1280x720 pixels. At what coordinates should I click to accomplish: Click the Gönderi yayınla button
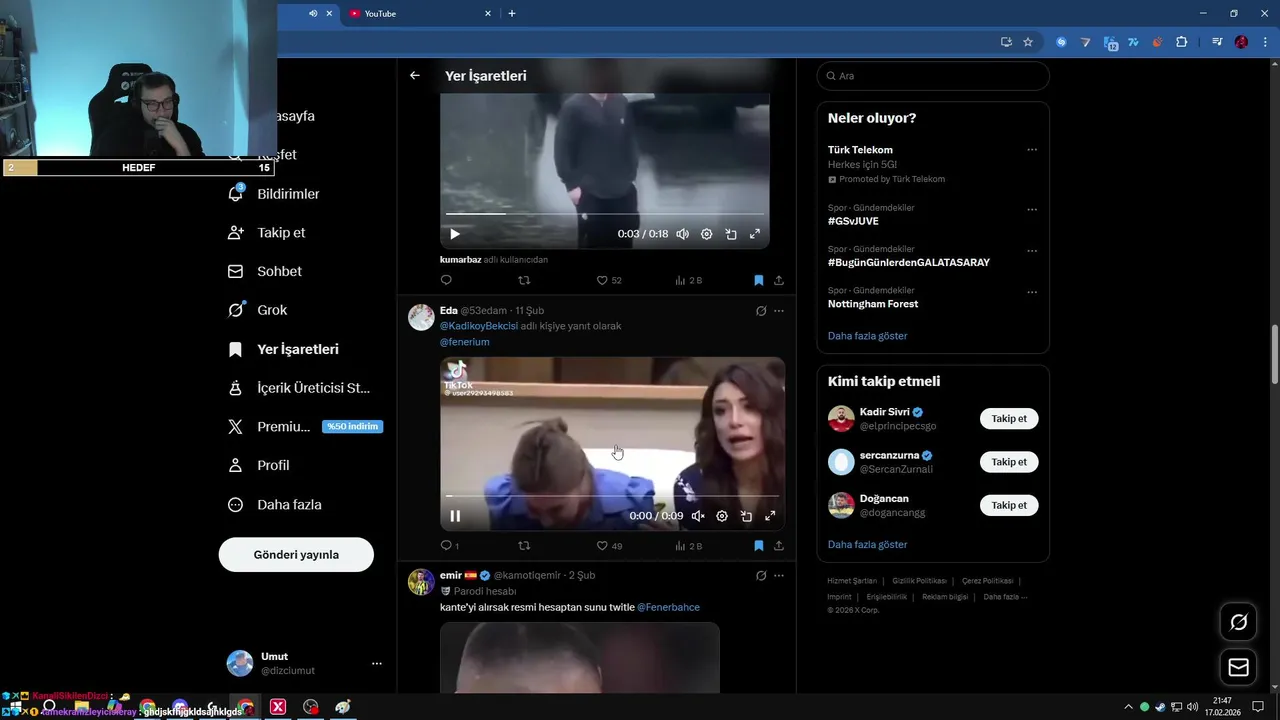[296, 554]
